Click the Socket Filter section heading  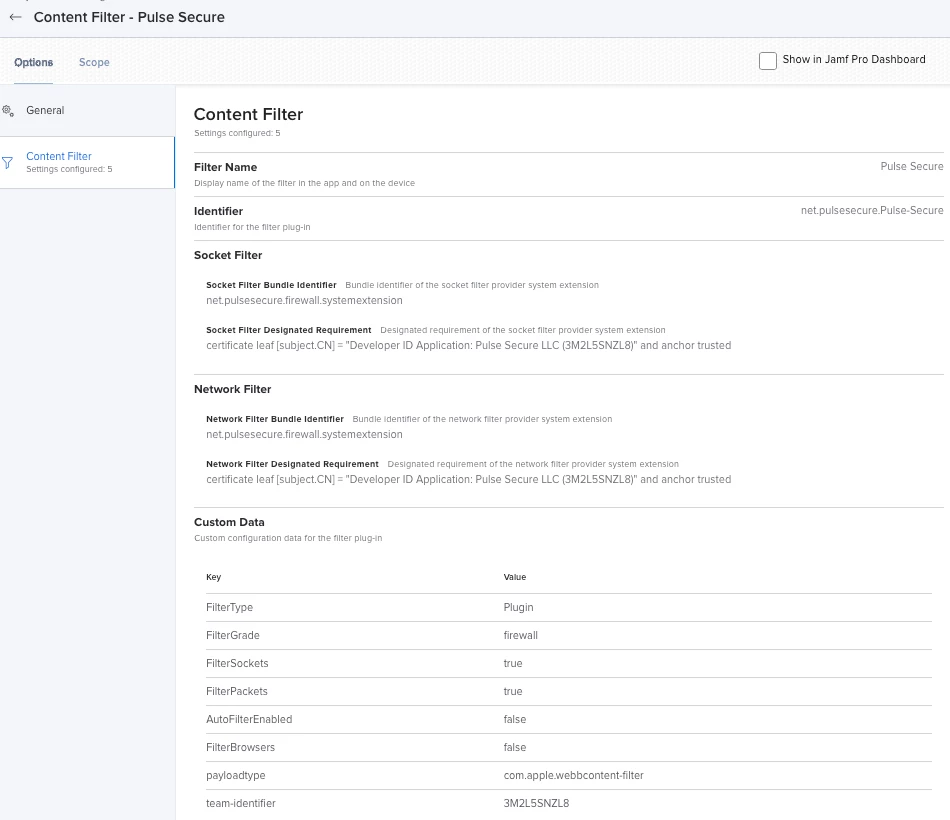point(228,255)
